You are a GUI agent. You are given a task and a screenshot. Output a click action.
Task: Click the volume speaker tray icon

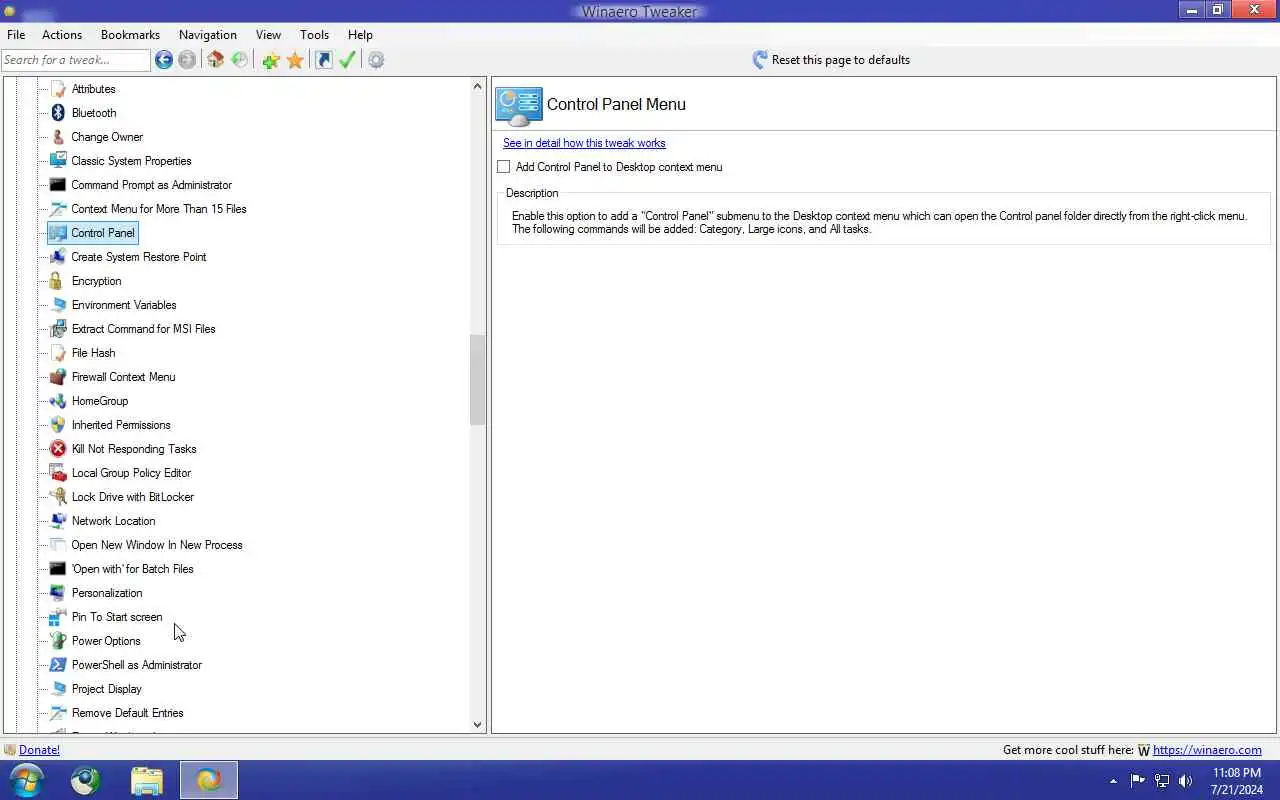pyautogui.click(x=1185, y=781)
